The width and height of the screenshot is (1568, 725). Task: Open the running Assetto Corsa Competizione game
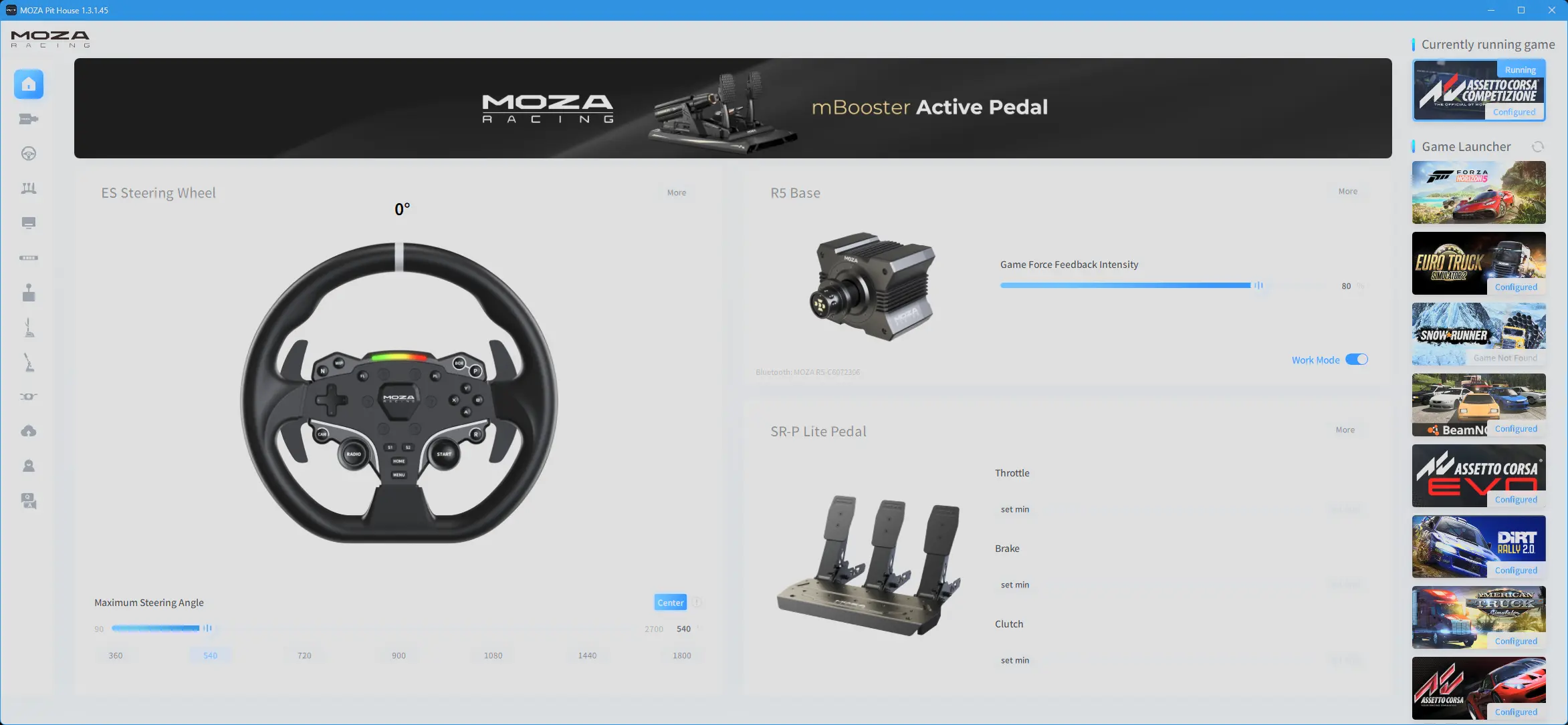click(x=1479, y=90)
